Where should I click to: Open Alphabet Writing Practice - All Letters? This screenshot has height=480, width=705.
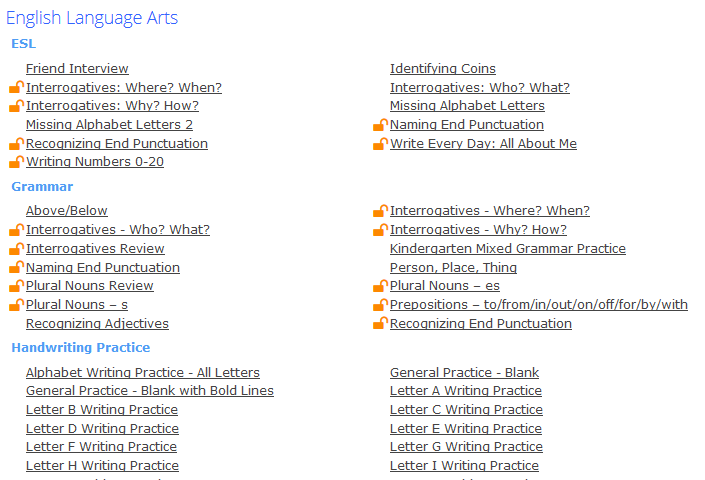tap(143, 373)
